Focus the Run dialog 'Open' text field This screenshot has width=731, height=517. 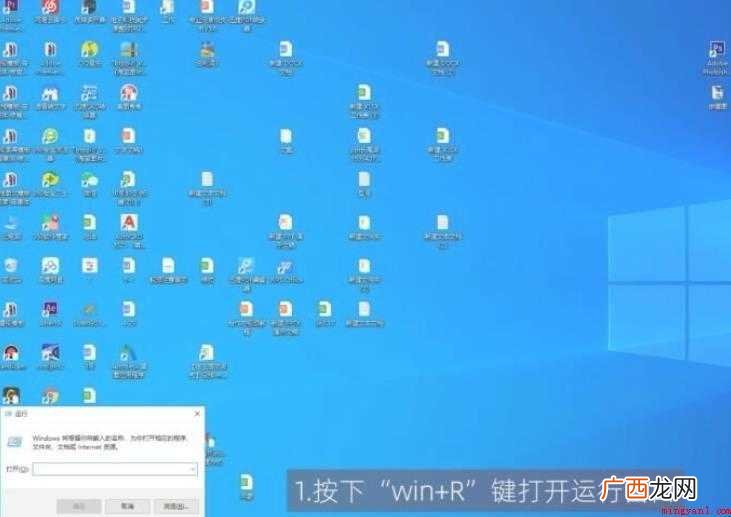tap(115, 469)
